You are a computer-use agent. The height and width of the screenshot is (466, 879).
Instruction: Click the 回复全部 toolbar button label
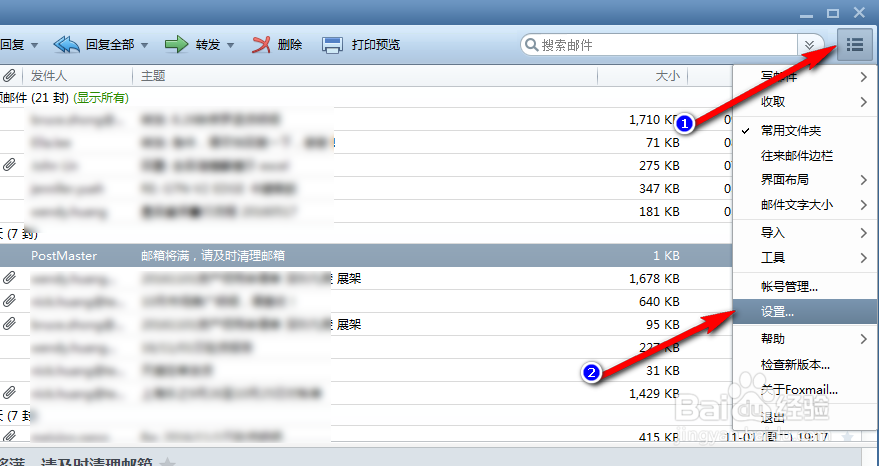[x=110, y=45]
